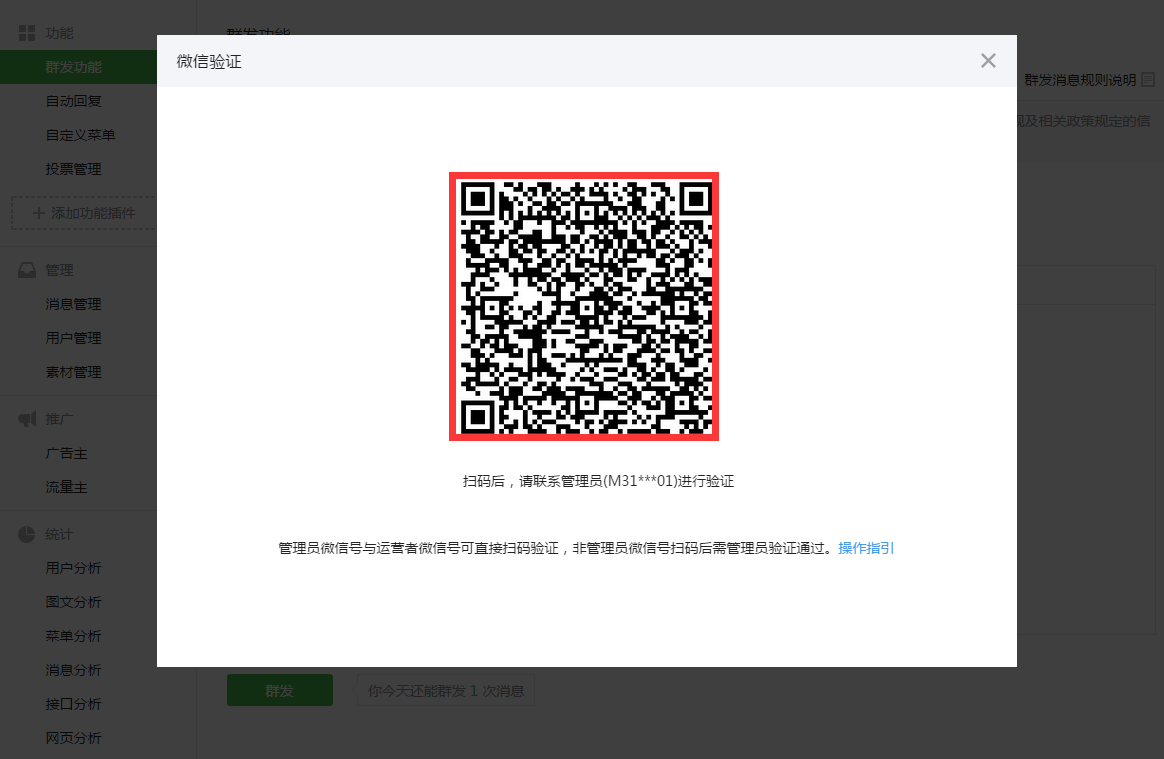Click the 功能 grid icon
This screenshot has width=1164, height=759.
[x=27, y=31]
